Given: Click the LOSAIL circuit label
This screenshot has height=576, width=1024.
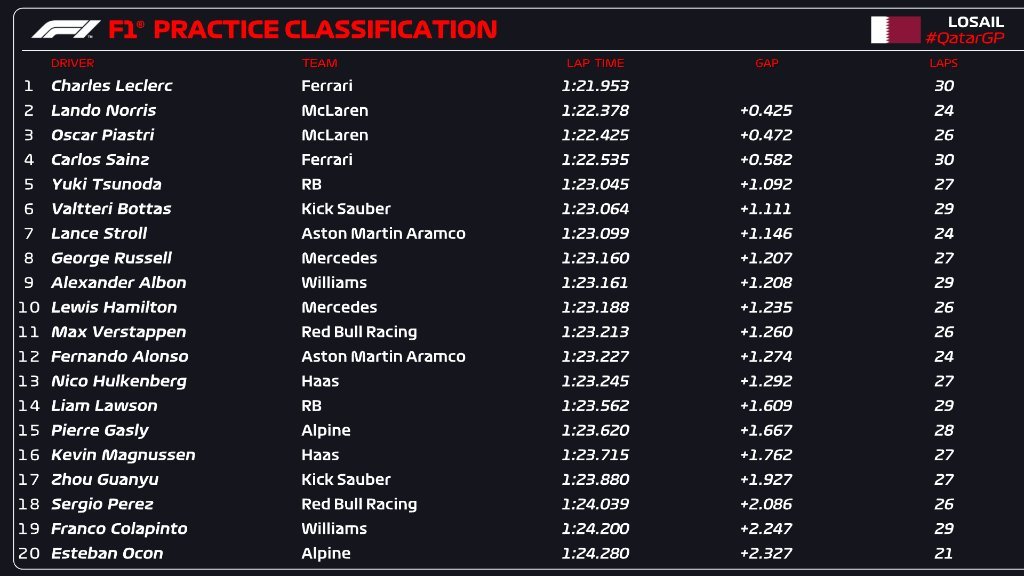Looking at the screenshot, I should (975, 21).
